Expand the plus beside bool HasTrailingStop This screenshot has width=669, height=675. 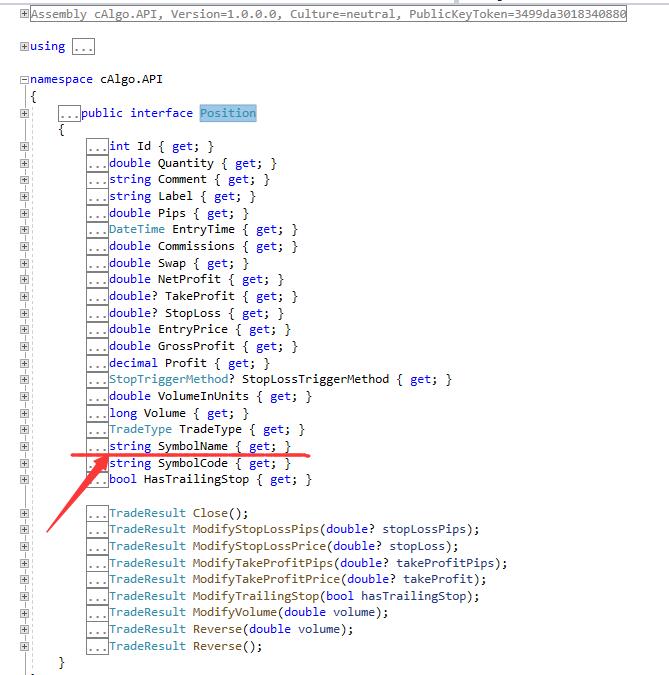(x=25, y=479)
